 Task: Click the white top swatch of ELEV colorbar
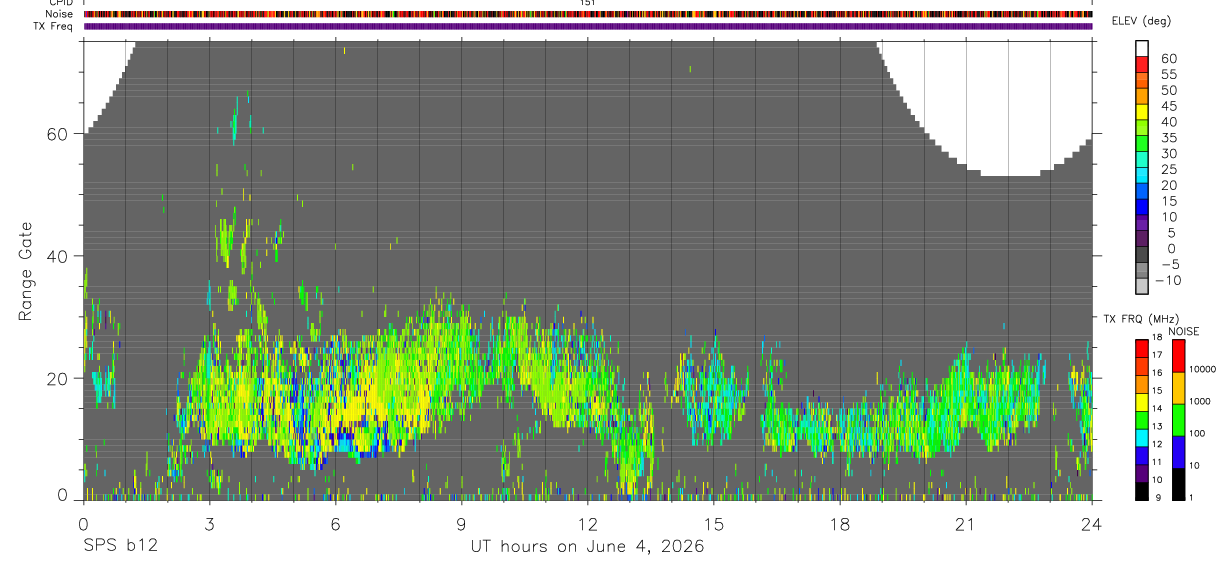pyautogui.click(x=1142, y=48)
